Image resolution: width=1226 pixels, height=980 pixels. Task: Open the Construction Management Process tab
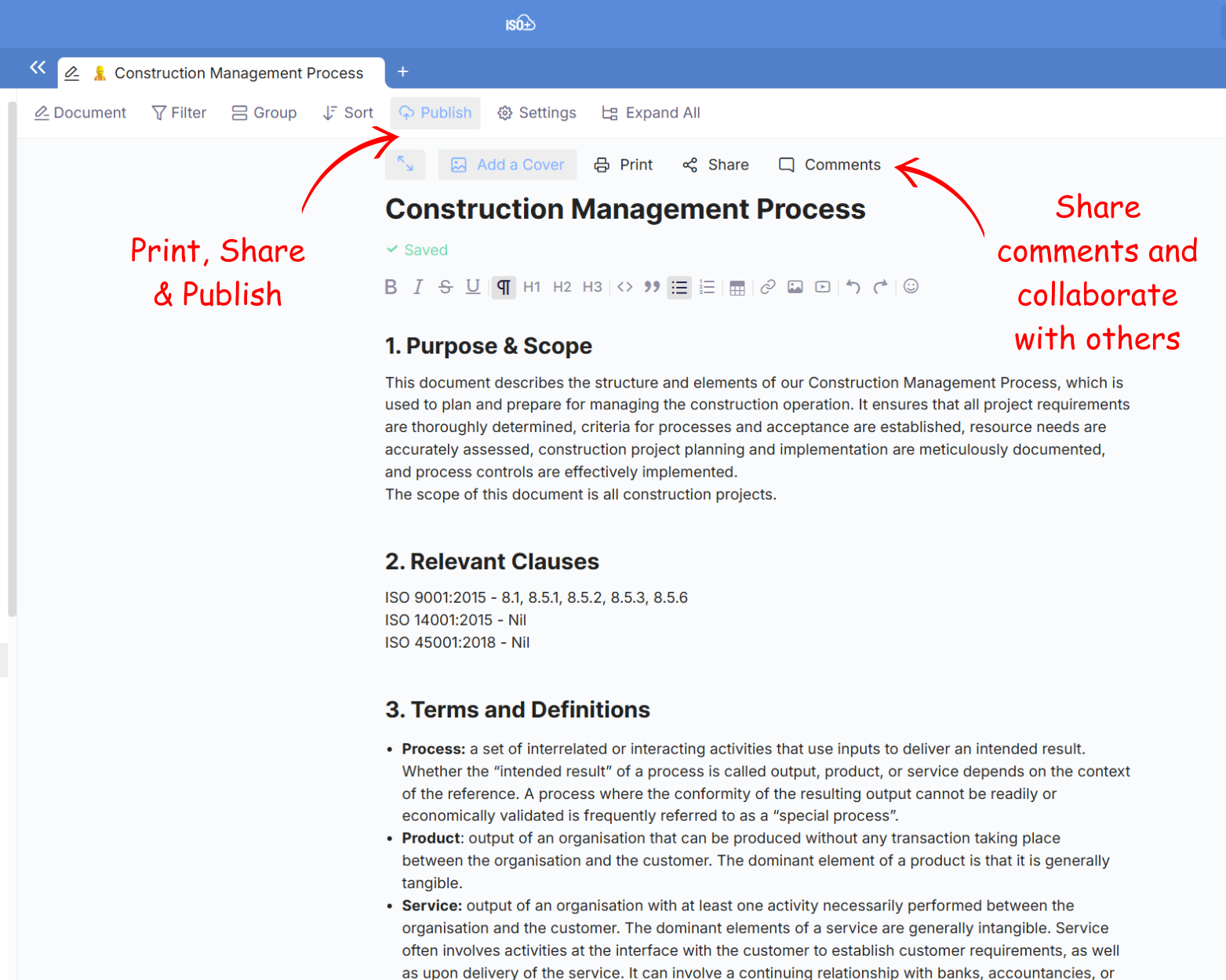(238, 73)
